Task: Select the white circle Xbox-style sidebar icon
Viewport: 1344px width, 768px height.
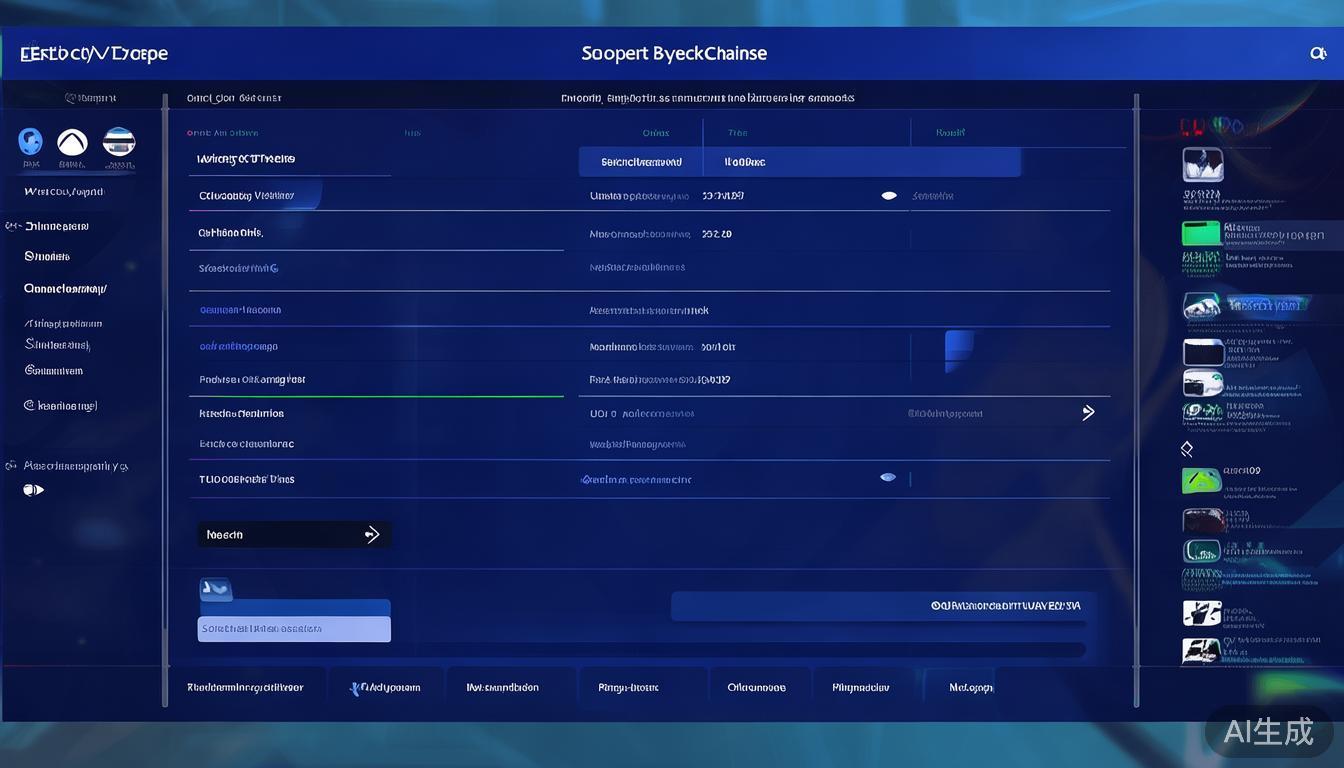Action: tap(72, 142)
